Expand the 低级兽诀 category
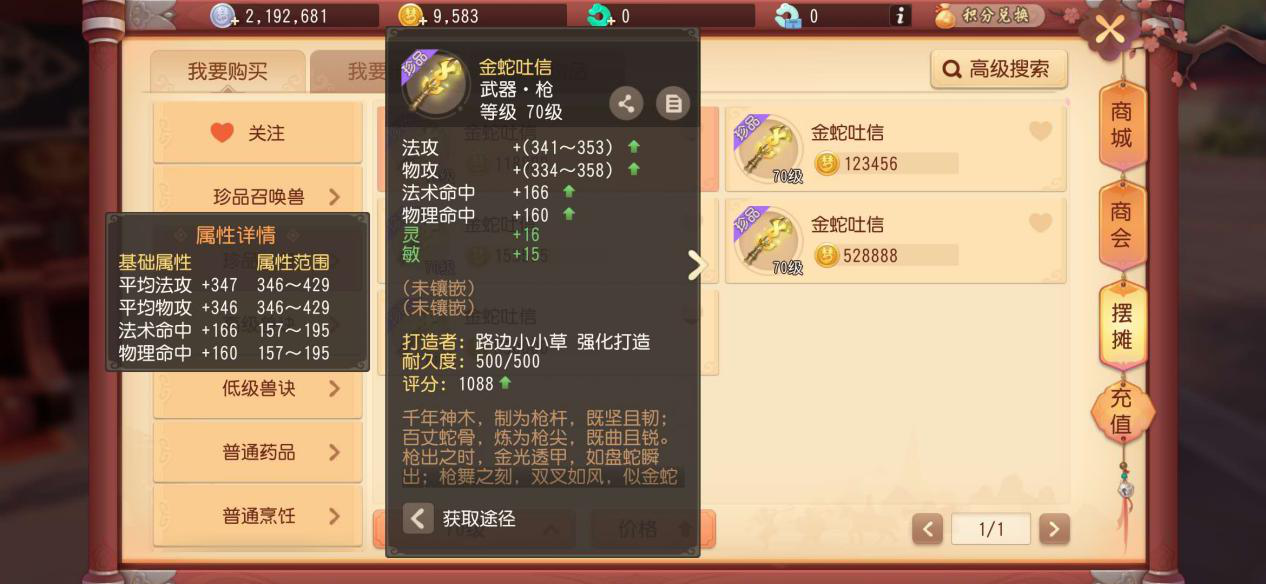 coord(257,388)
